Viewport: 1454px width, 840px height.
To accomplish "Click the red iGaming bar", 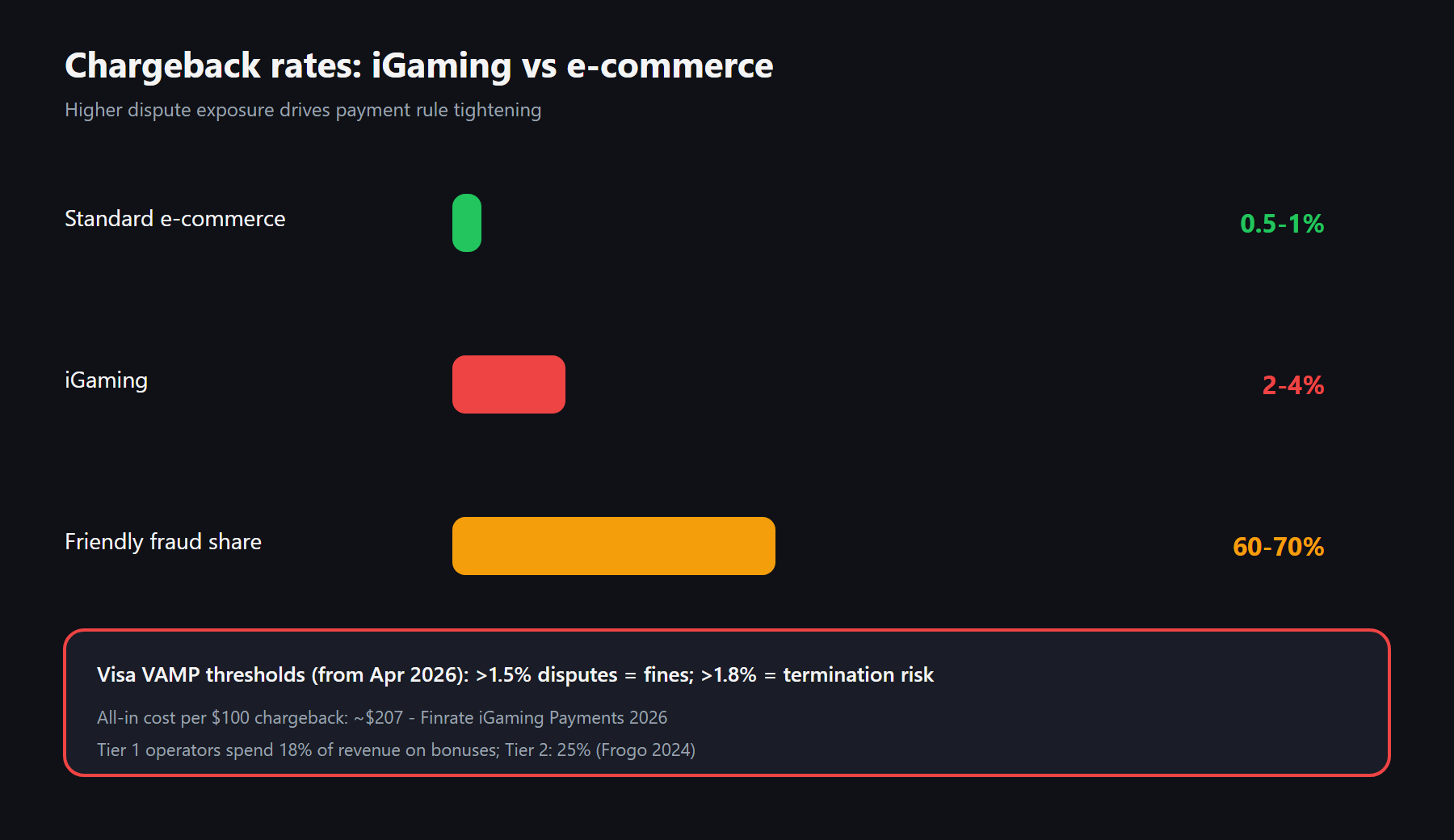I will pos(509,384).
